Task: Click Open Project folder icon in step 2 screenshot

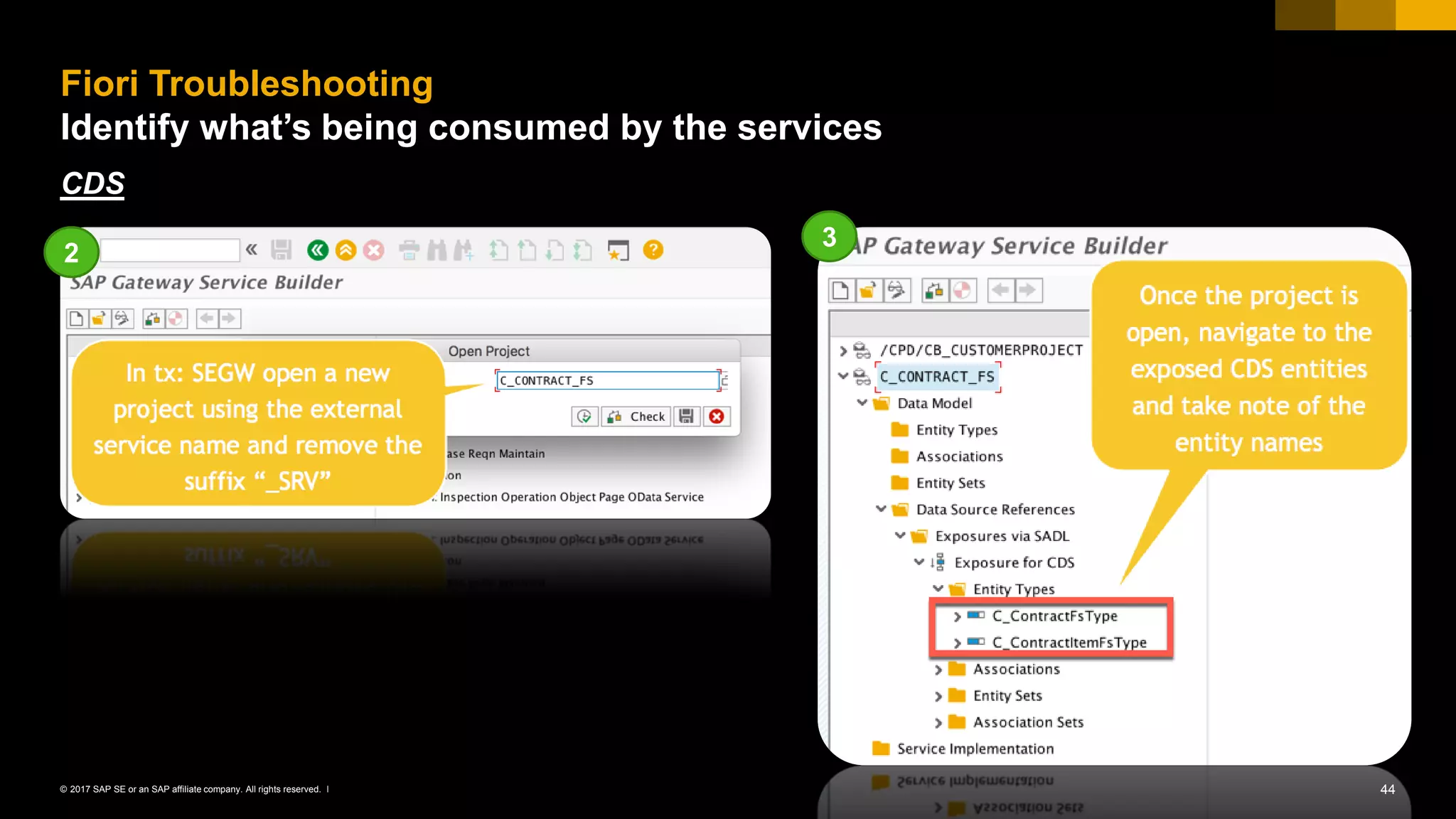Action: [x=99, y=318]
